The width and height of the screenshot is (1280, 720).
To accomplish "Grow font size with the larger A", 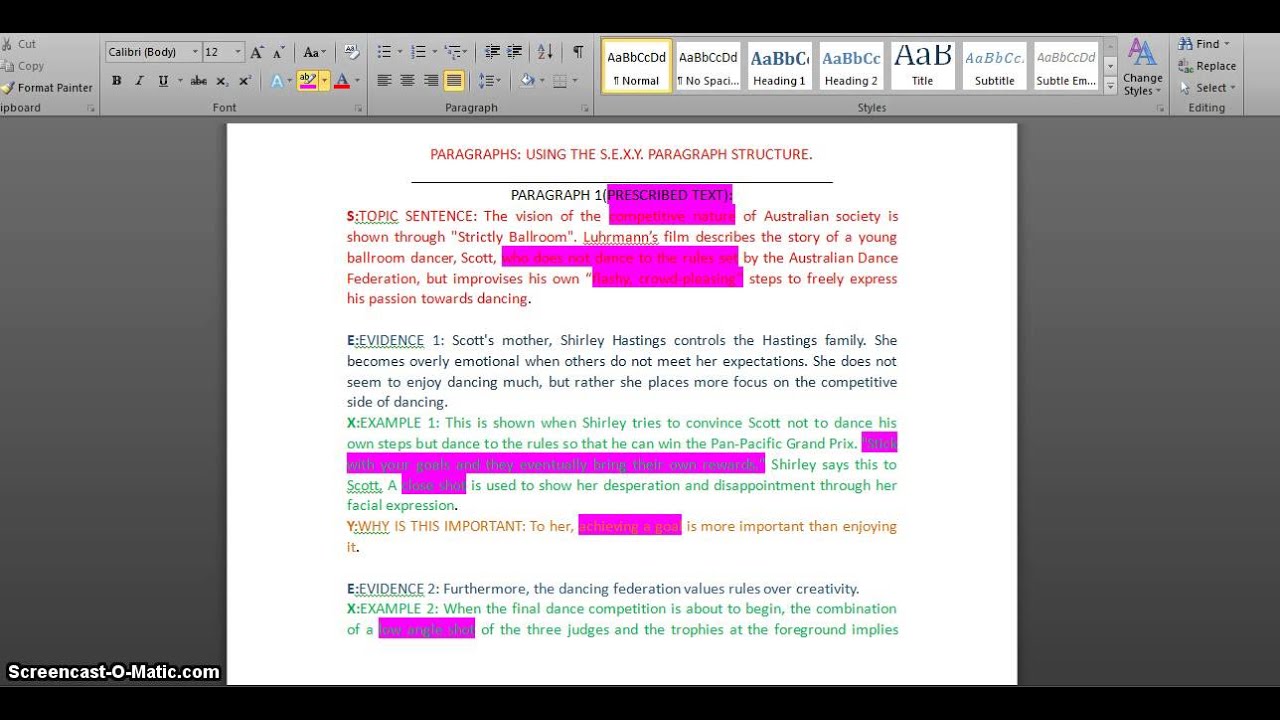I will [x=257, y=52].
